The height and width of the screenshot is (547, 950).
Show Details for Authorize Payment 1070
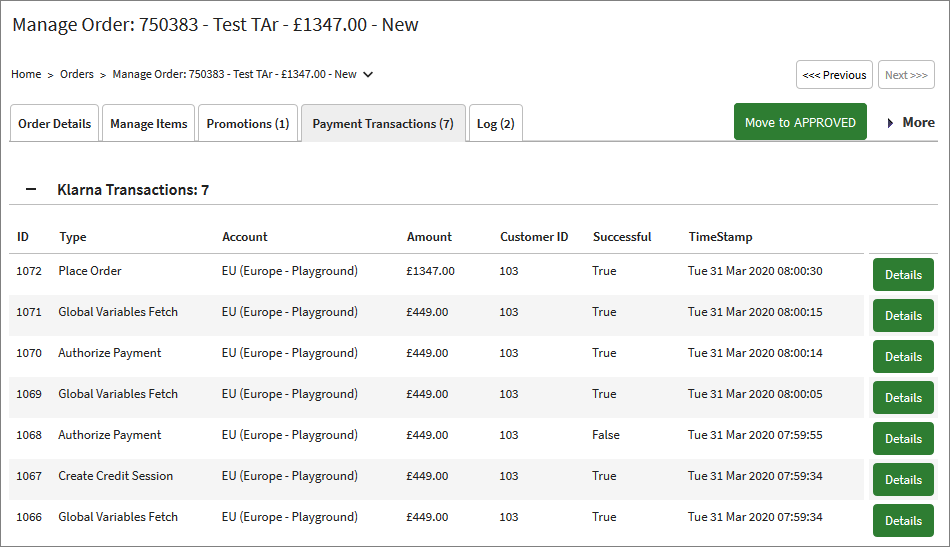[902, 357]
